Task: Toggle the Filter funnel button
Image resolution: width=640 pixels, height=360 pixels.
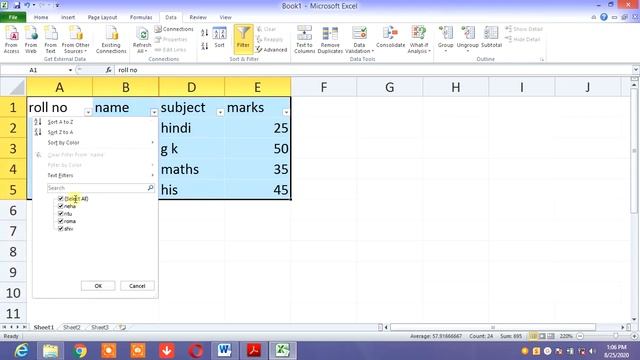Action: click(243, 39)
